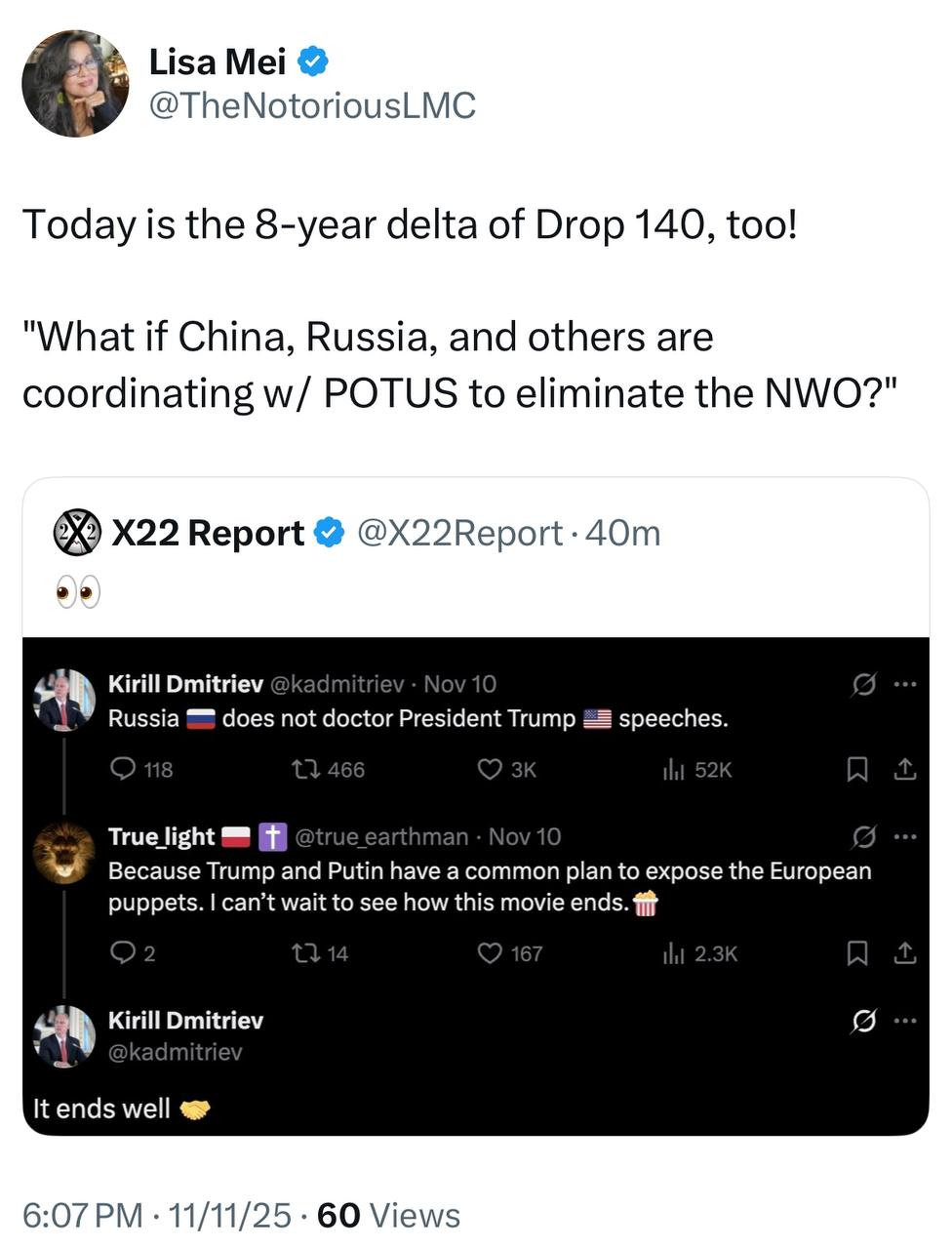Image resolution: width=952 pixels, height=1249 pixels.
Task: Open the @X22Report handle link
Action: point(459,533)
